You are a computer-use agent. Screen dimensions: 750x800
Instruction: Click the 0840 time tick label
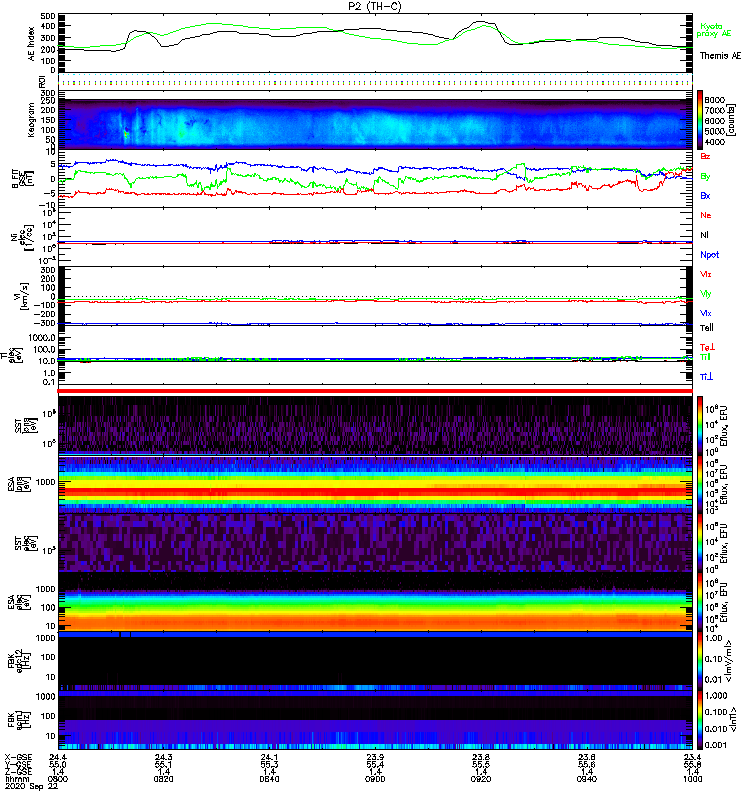(269, 780)
